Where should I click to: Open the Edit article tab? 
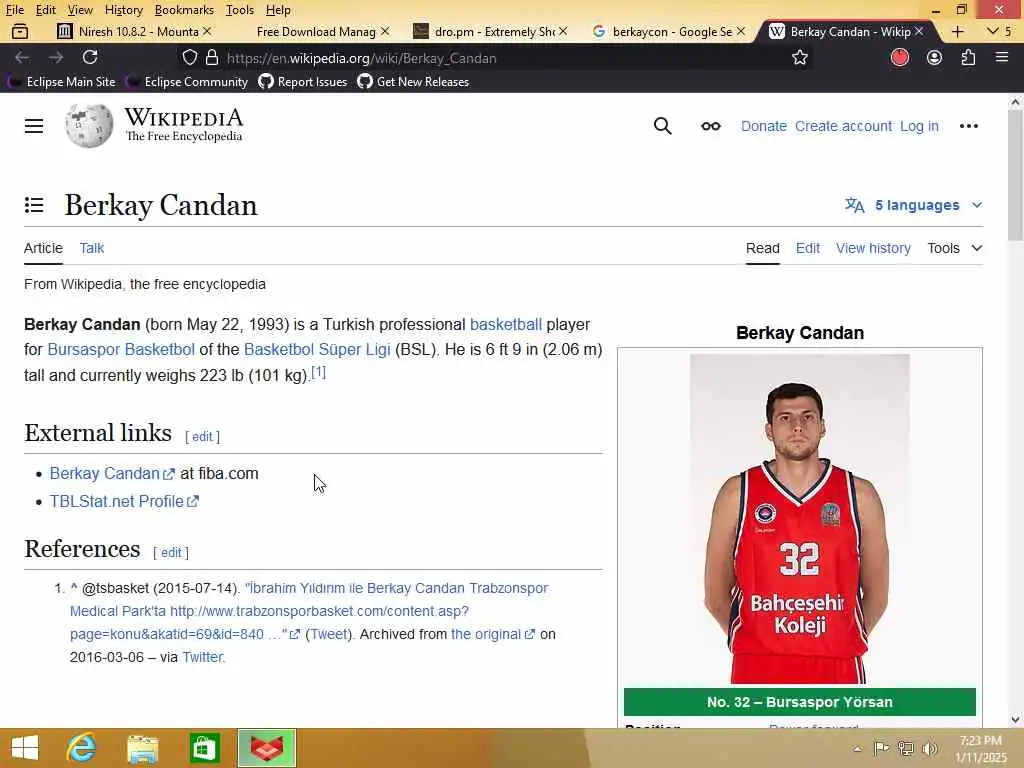click(807, 248)
